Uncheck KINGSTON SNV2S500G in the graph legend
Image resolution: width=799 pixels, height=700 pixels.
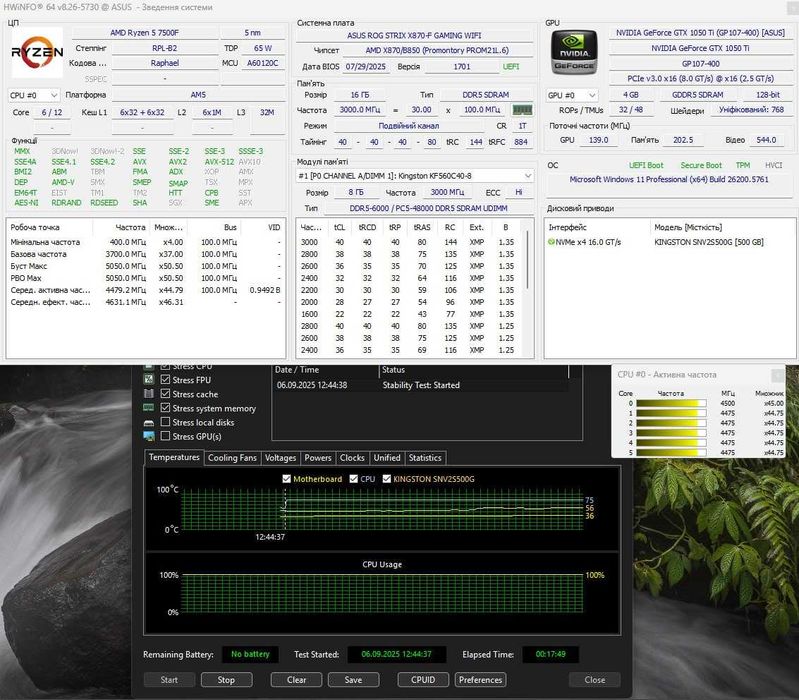387,479
